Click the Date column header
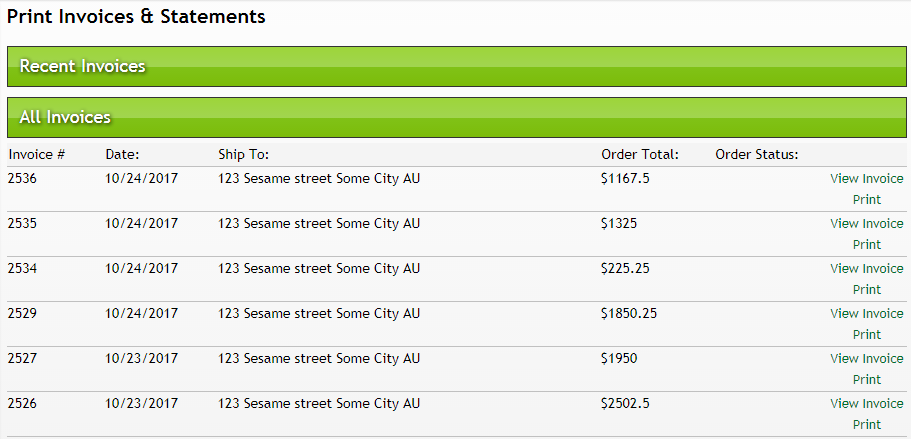The height and width of the screenshot is (439, 911). coord(122,154)
